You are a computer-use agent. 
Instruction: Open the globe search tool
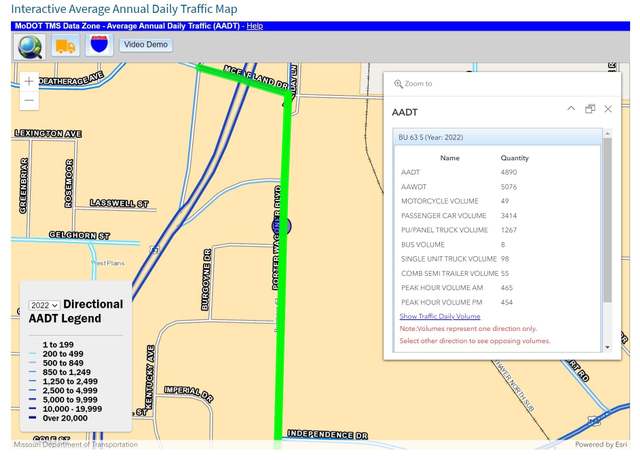(x=29, y=47)
